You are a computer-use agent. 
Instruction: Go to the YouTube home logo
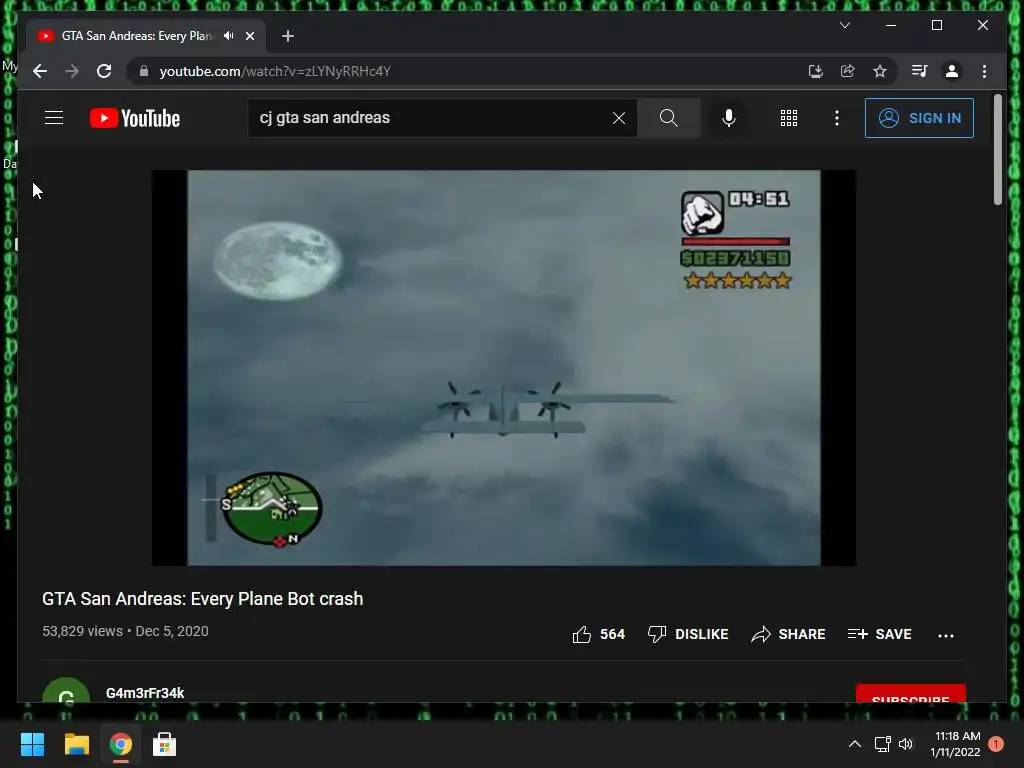(135, 118)
